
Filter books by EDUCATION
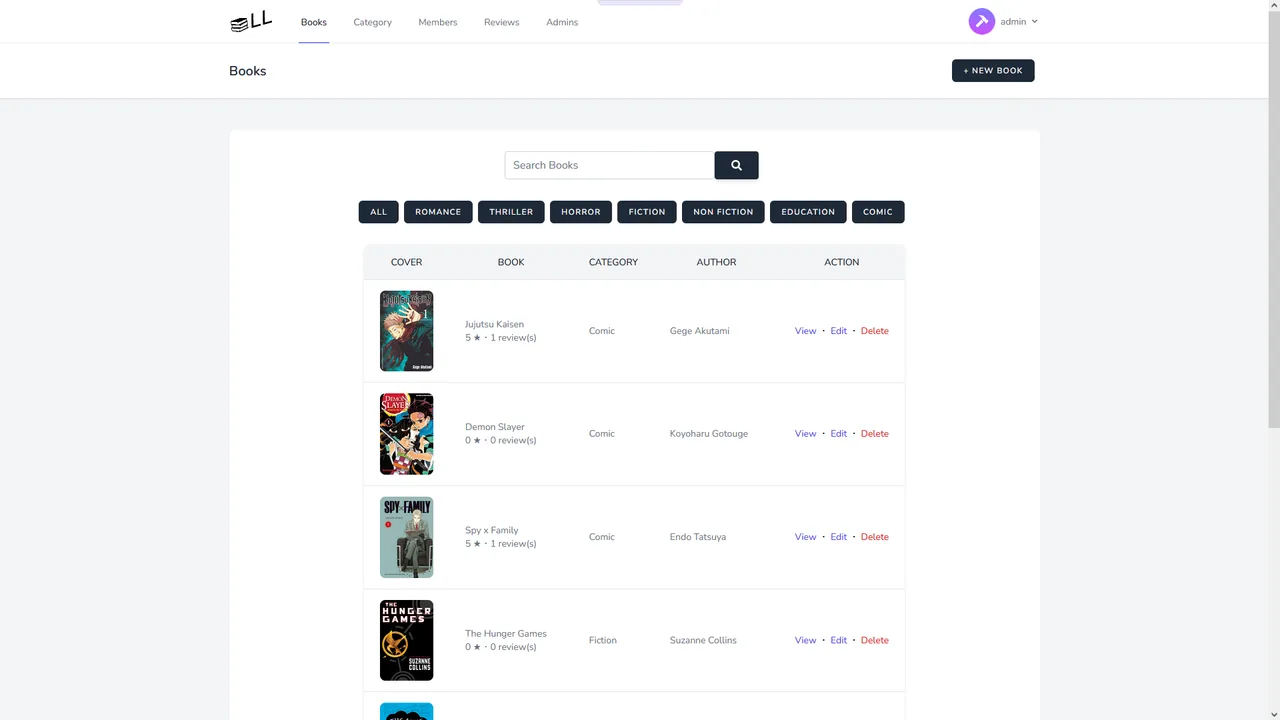[x=808, y=212]
